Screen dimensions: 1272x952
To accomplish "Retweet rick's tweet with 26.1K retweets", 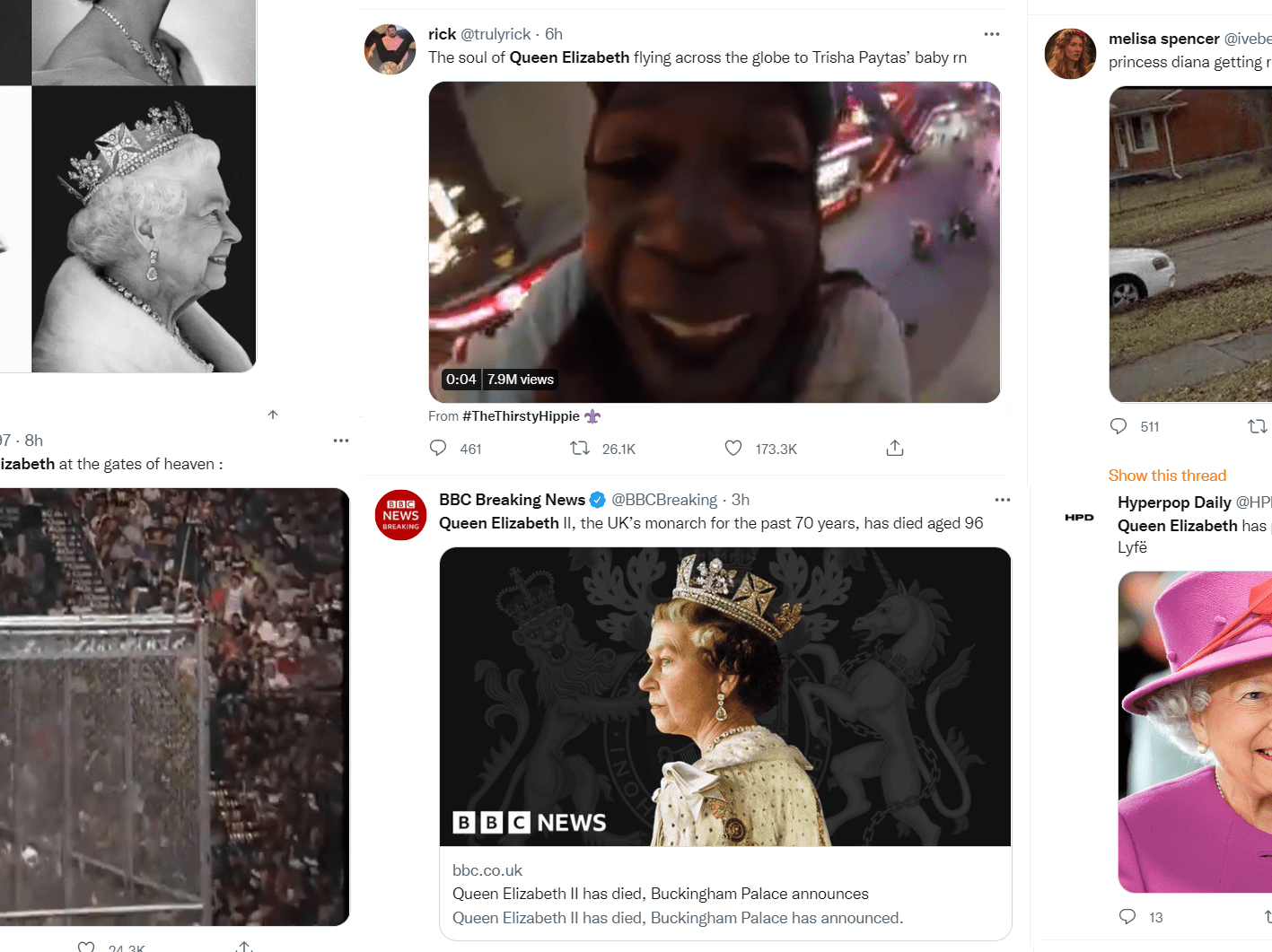I will click(x=580, y=448).
